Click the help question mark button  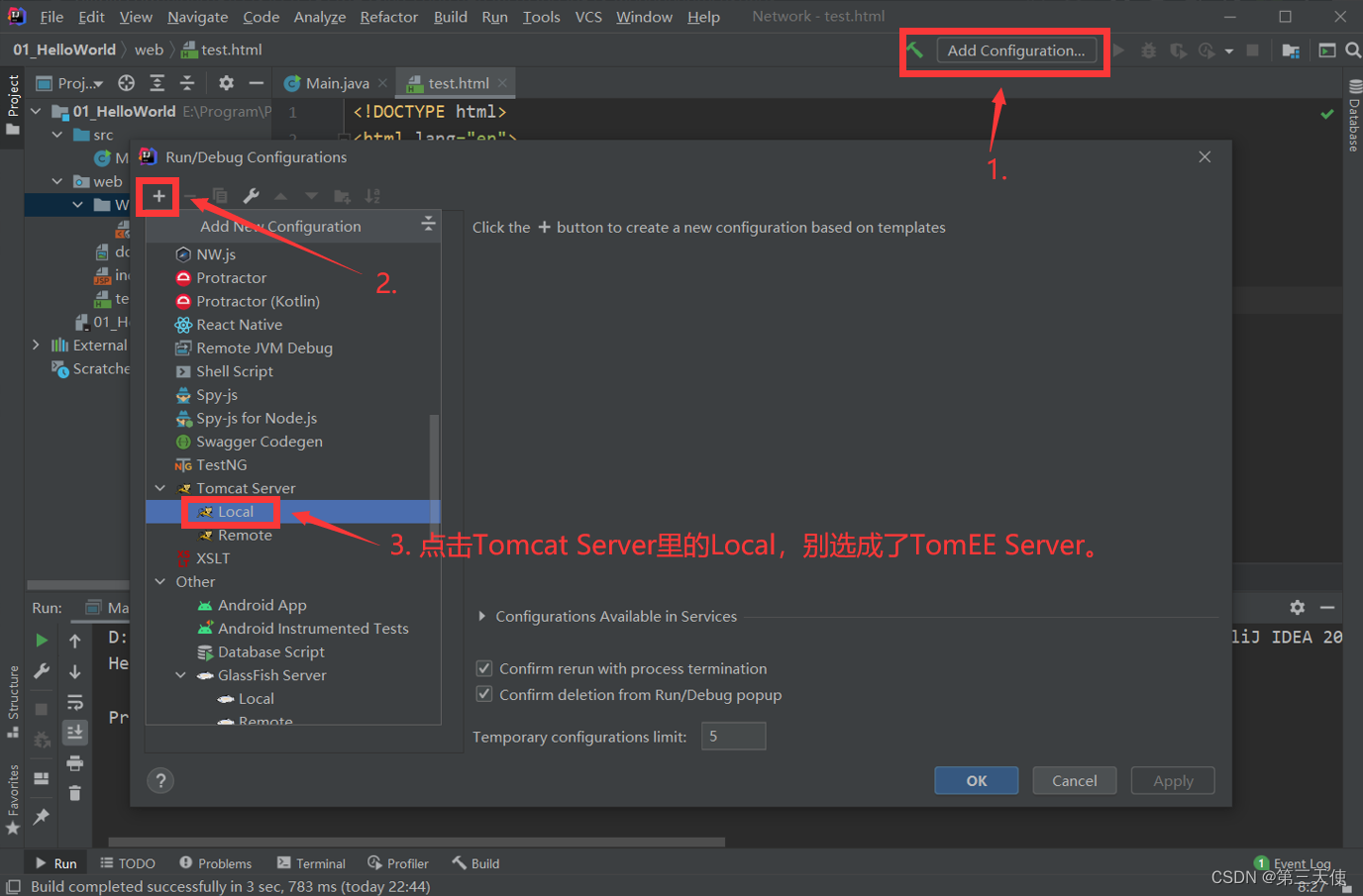(160, 781)
